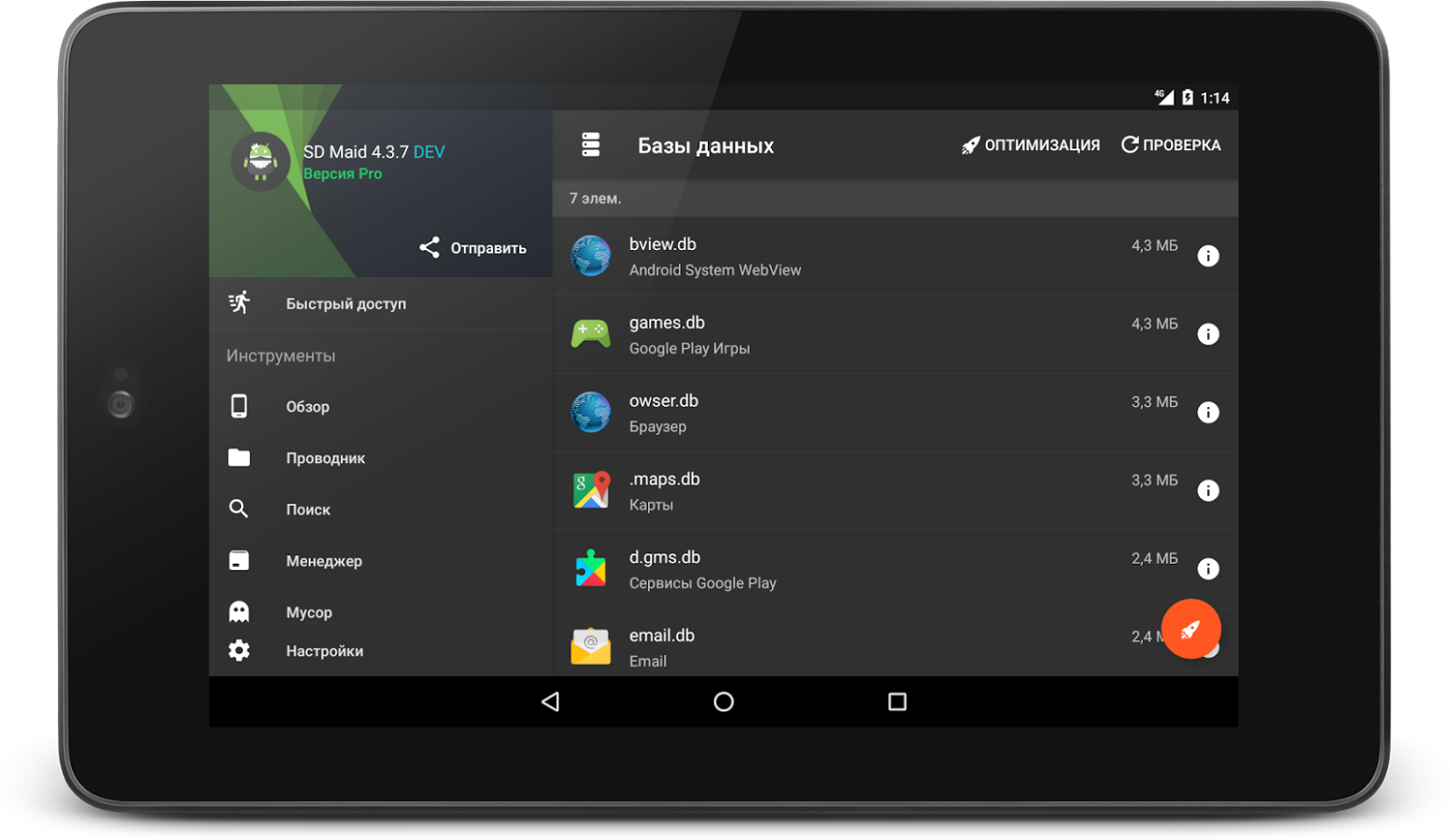Open info for owser.db
Screen dimensions: 1450x840
coord(1208,413)
